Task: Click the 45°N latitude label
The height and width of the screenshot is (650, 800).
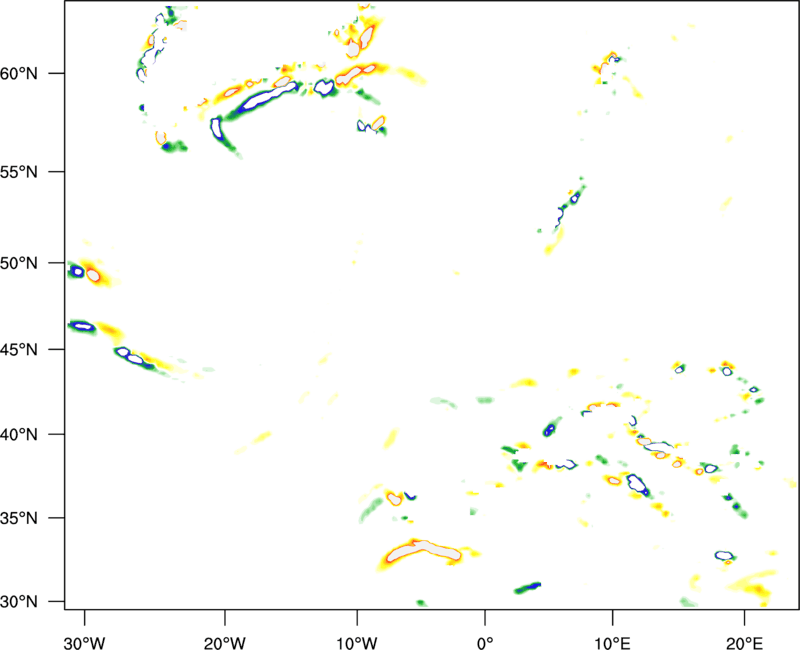Action: pos(19,350)
